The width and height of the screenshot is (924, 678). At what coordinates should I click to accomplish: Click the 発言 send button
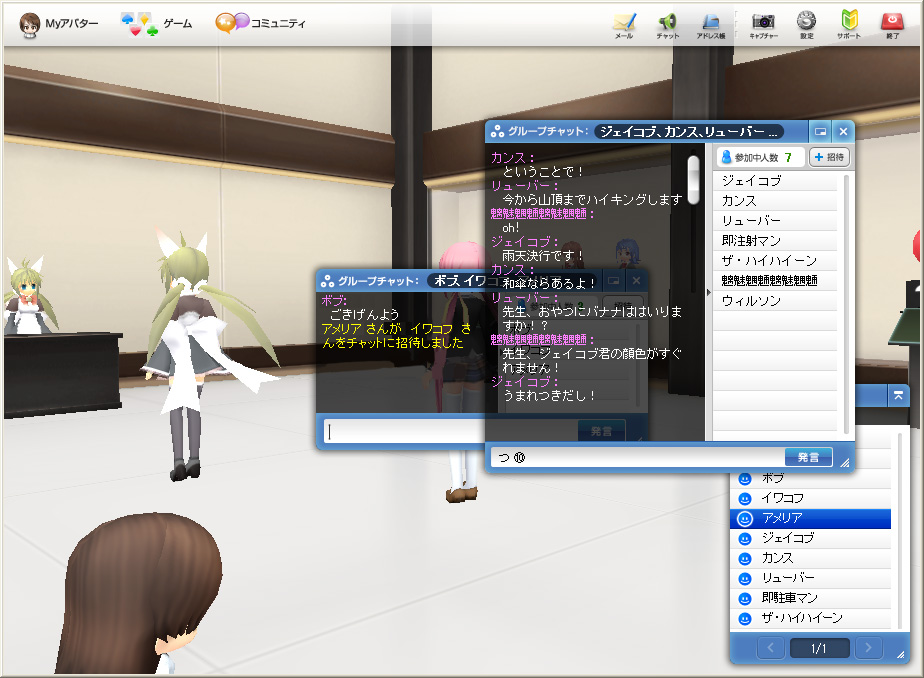tap(808, 457)
